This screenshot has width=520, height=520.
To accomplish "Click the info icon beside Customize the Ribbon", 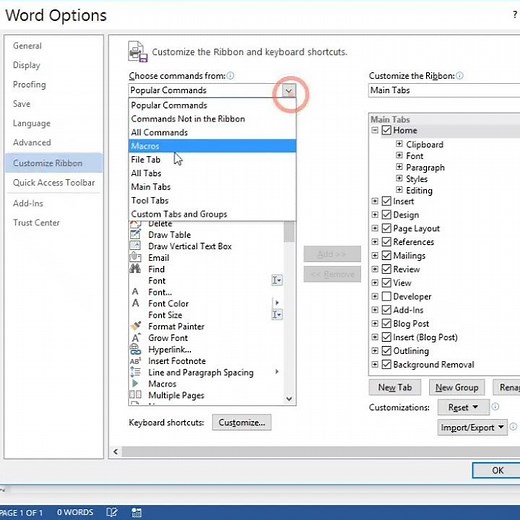I will point(460,76).
